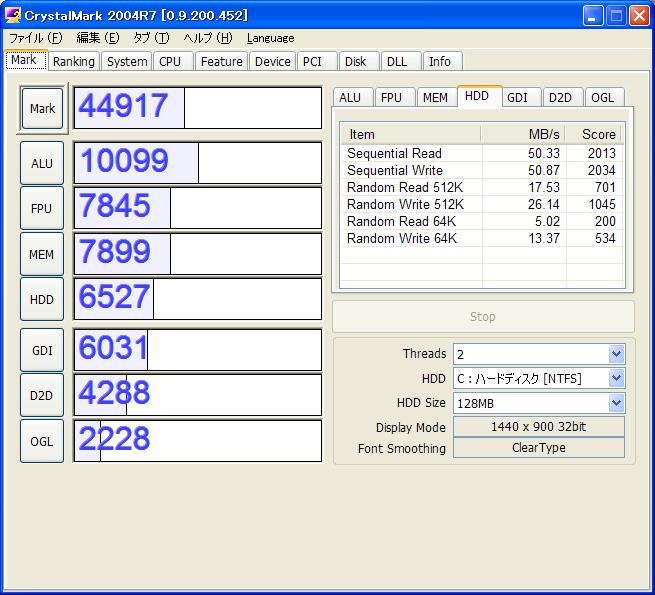Show MEM results tab in details panel
Screen dimensions: 655x595
(437, 97)
